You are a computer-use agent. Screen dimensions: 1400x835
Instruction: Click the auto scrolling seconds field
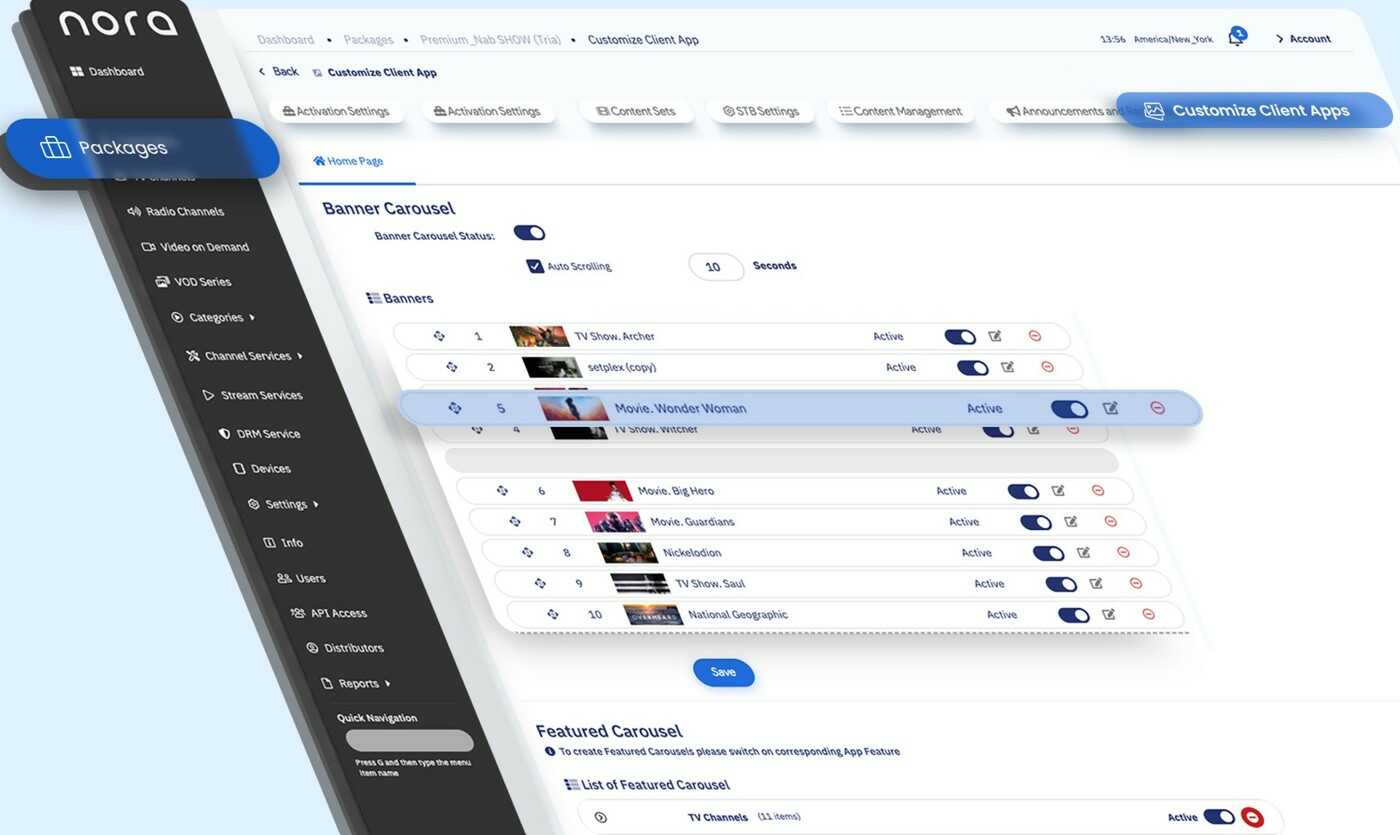(715, 267)
